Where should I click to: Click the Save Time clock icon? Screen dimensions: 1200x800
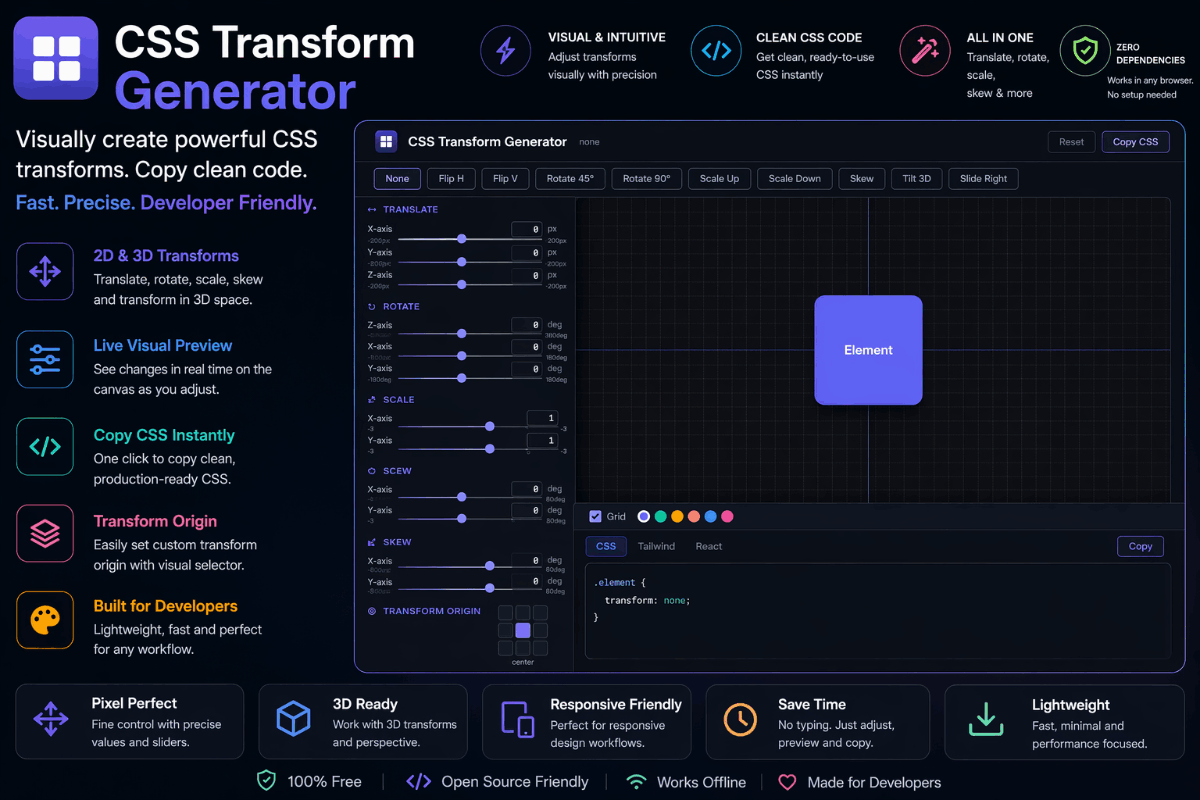click(x=740, y=718)
